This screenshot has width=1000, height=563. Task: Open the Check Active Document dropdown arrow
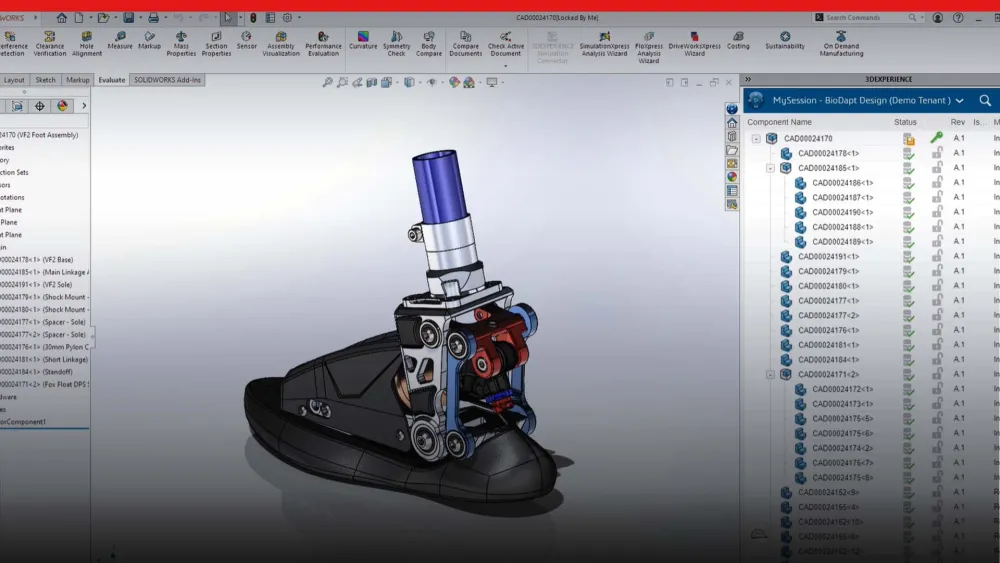[x=506, y=66]
